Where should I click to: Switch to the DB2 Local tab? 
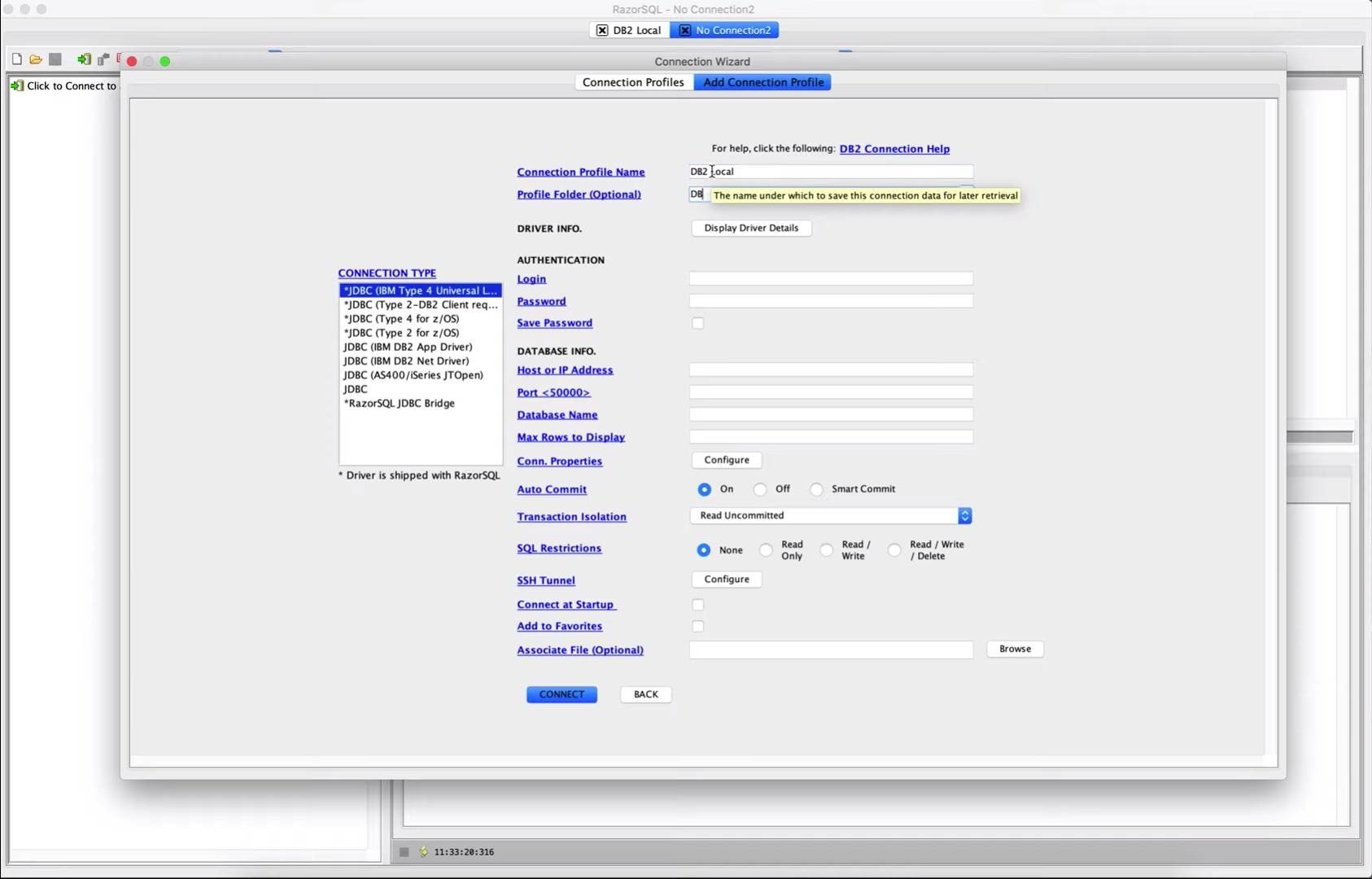(636, 30)
